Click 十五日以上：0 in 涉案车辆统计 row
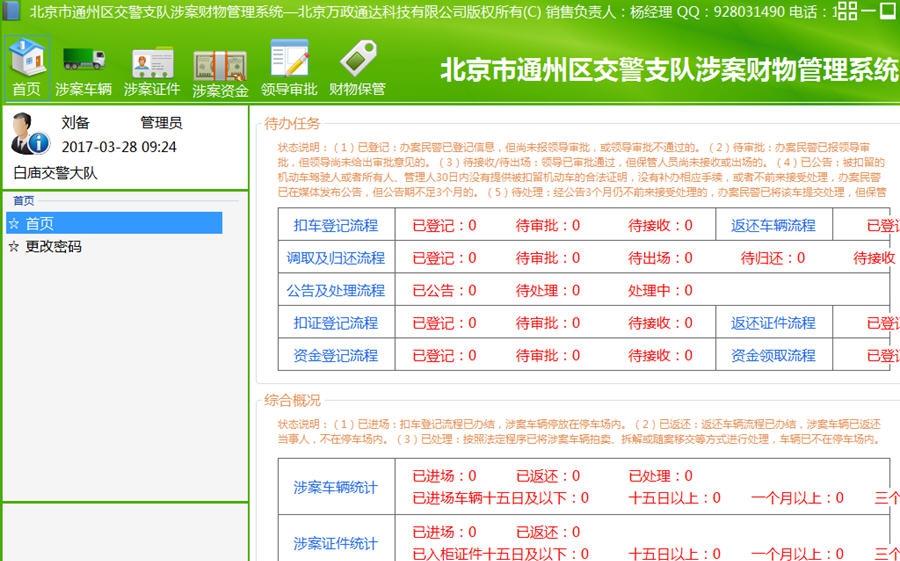Image resolution: width=900 pixels, height=561 pixels. coord(674,498)
